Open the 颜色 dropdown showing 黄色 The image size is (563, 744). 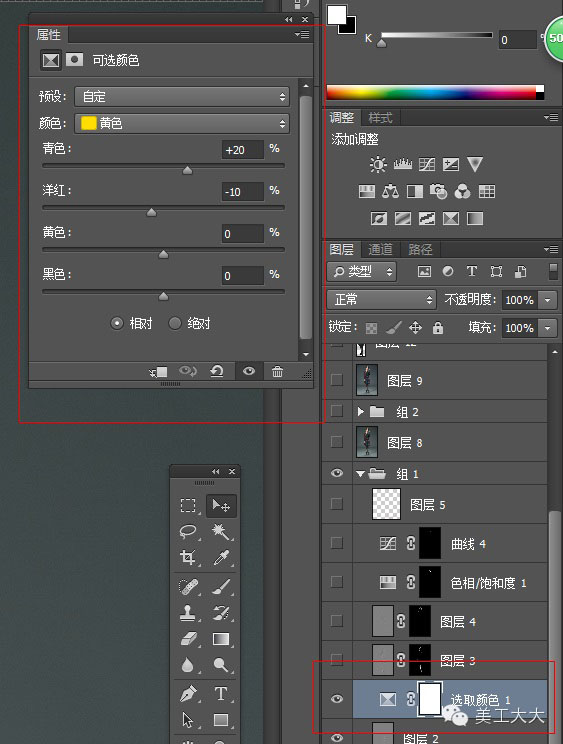tap(182, 123)
